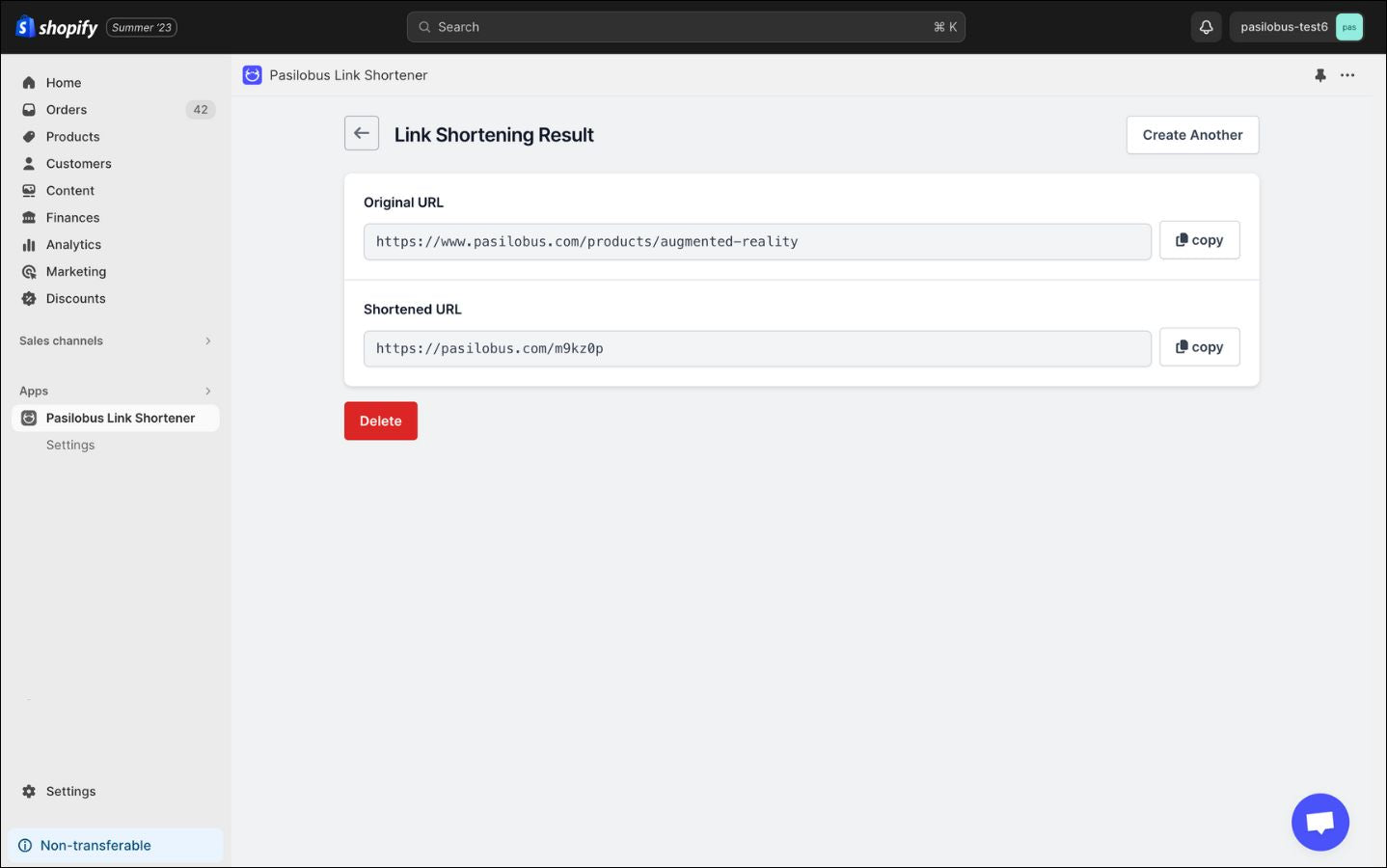Viewport: 1387px width, 868px height.
Task: Expand the Apps section chevron
Action: pos(207,392)
